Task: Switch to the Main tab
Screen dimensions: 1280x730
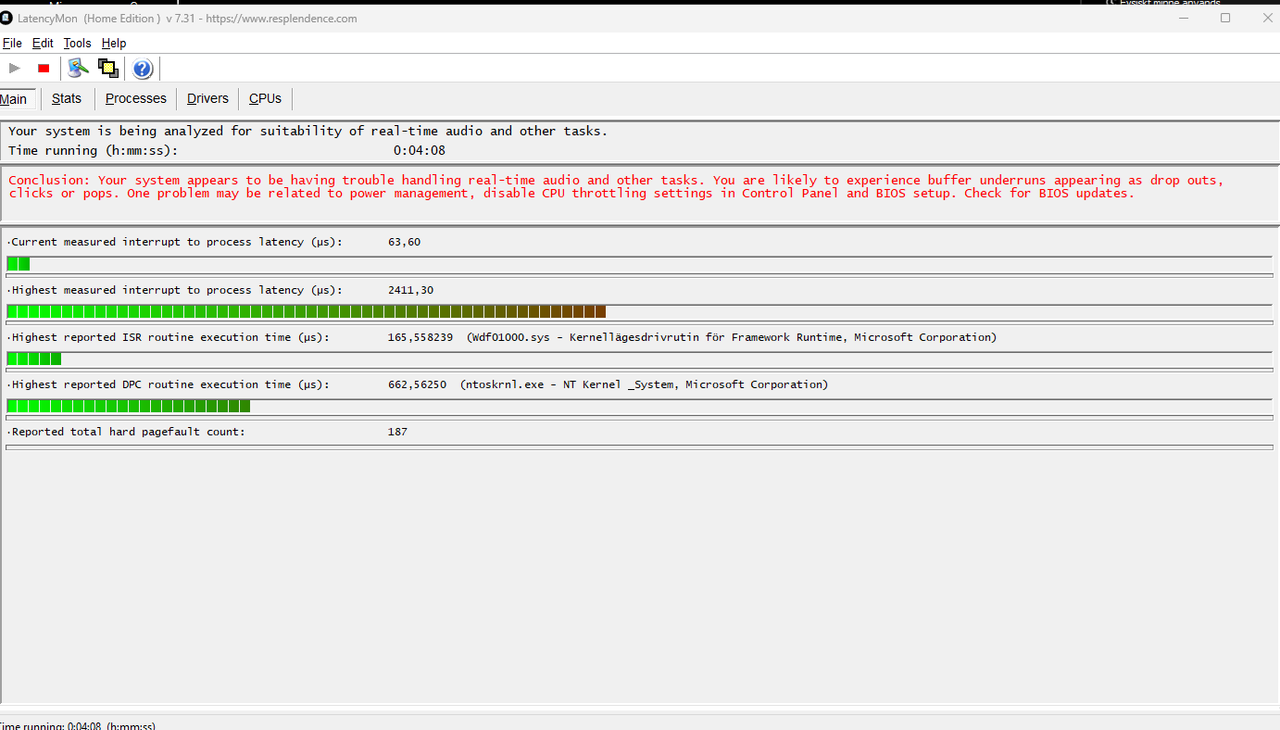Action: tap(15, 99)
